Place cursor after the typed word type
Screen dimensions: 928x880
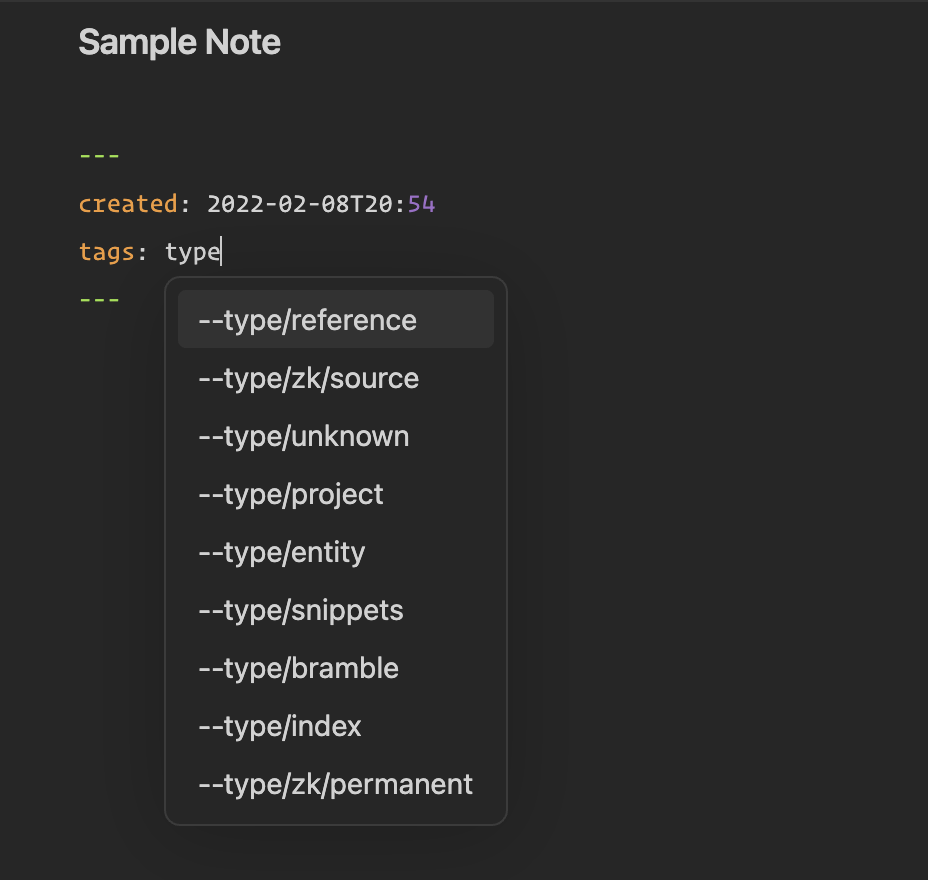click(220, 251)
